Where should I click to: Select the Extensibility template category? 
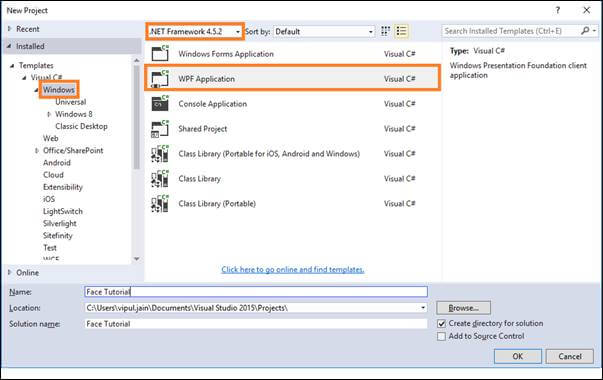pos(63,187)
